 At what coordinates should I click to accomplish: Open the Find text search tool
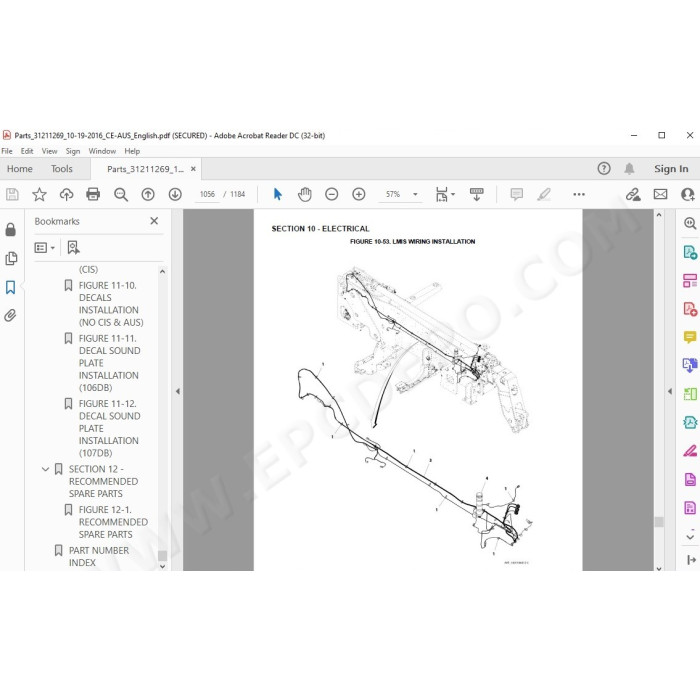[x=121, y=194]
